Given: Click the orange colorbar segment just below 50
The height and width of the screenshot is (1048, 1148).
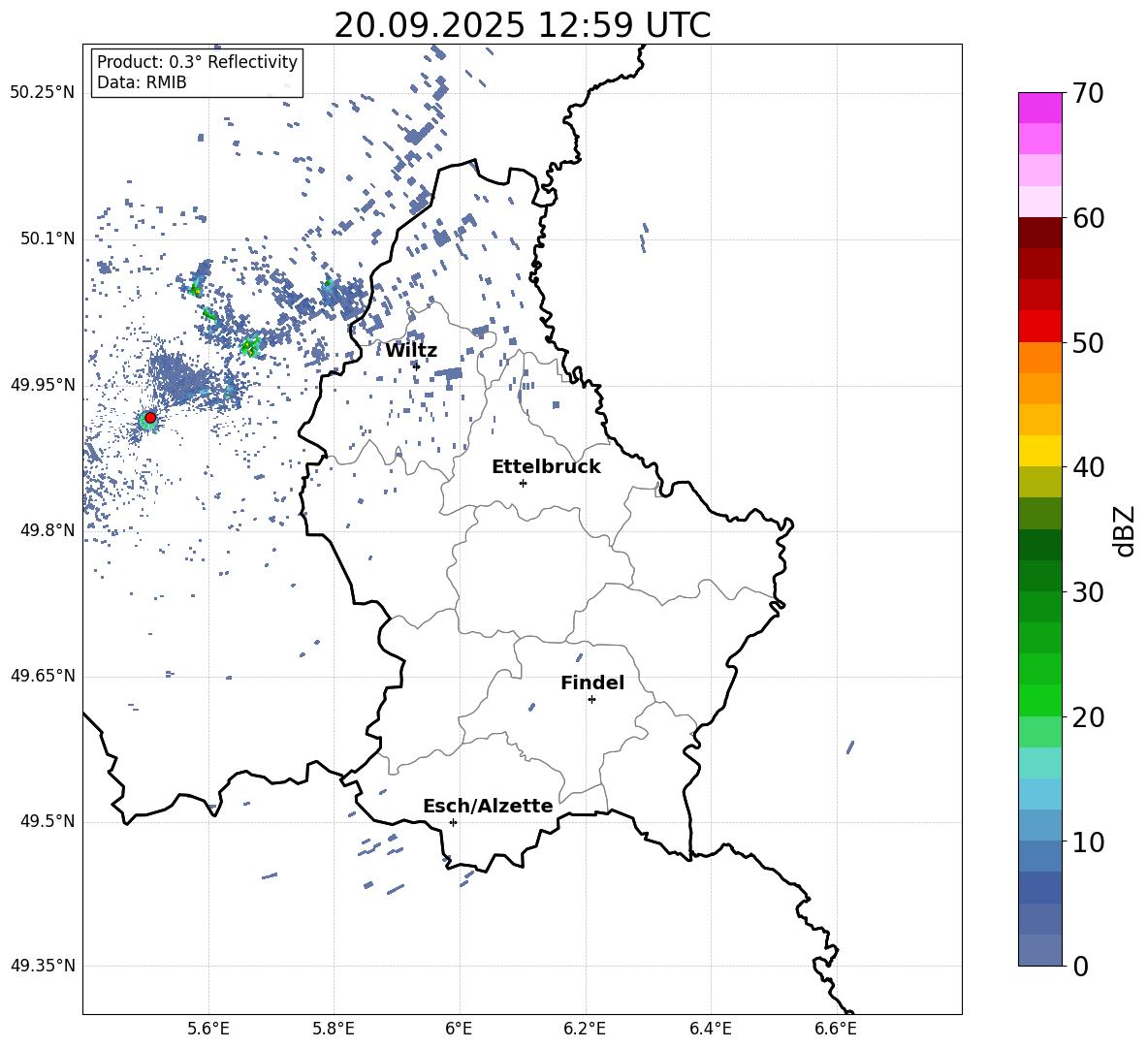Looking at the screenshot, I should (1040, 358).
